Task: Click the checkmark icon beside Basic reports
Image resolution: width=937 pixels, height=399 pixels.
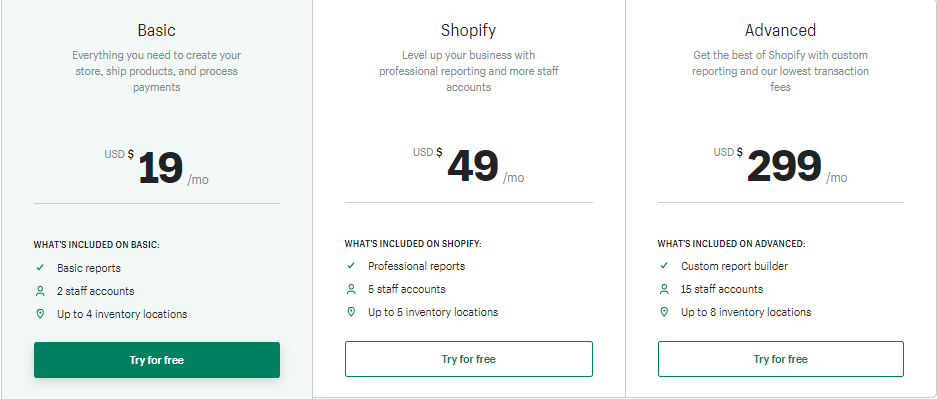Action: tap(40, 268)
